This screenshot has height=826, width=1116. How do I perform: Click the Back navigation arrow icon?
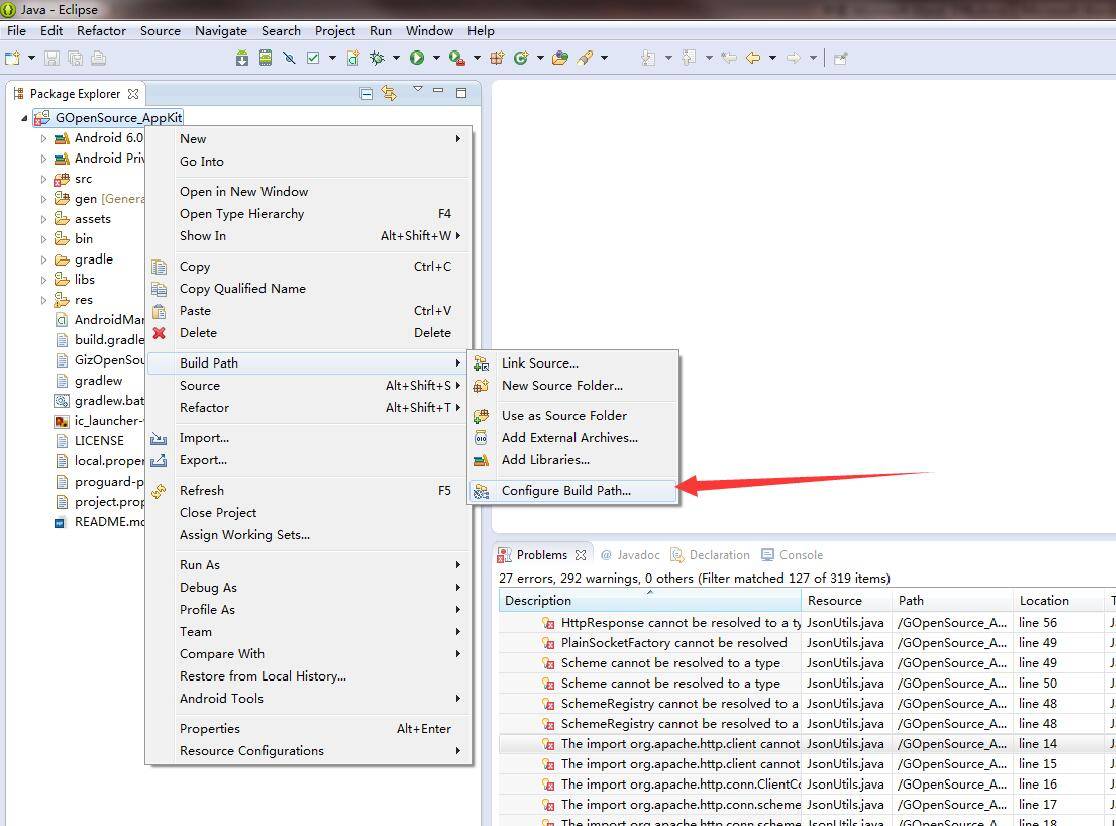pos(753,58)
